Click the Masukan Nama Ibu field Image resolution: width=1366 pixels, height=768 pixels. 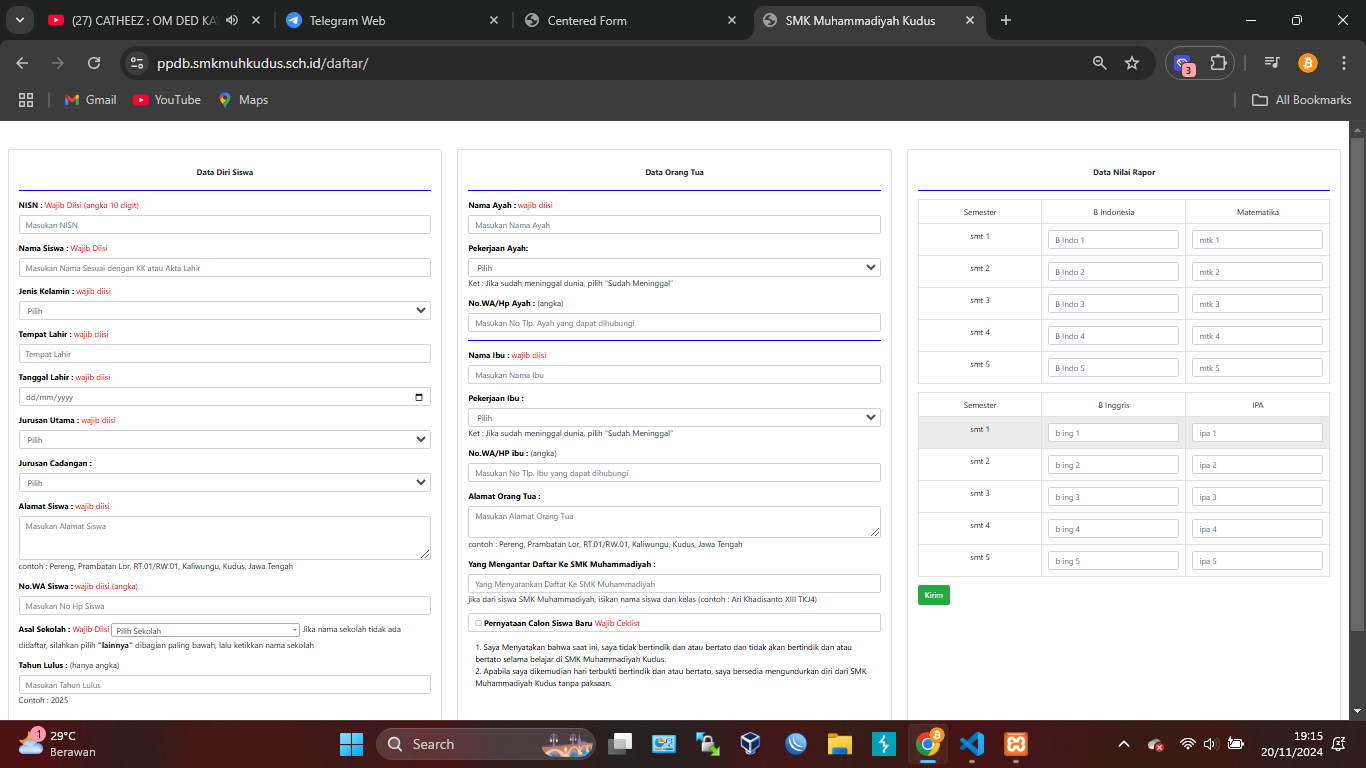(675, 375)
